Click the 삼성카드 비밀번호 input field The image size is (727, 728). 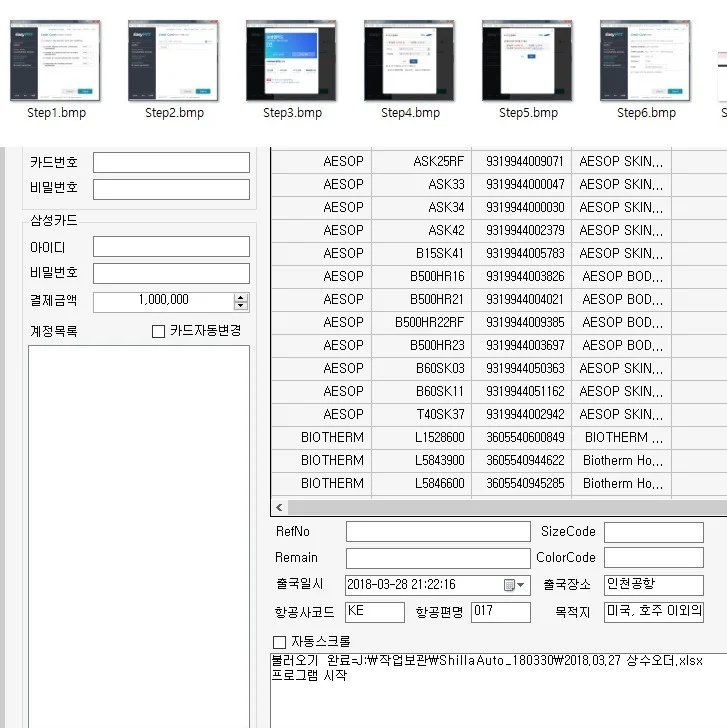pyautogui.click(x=171, y=273)
